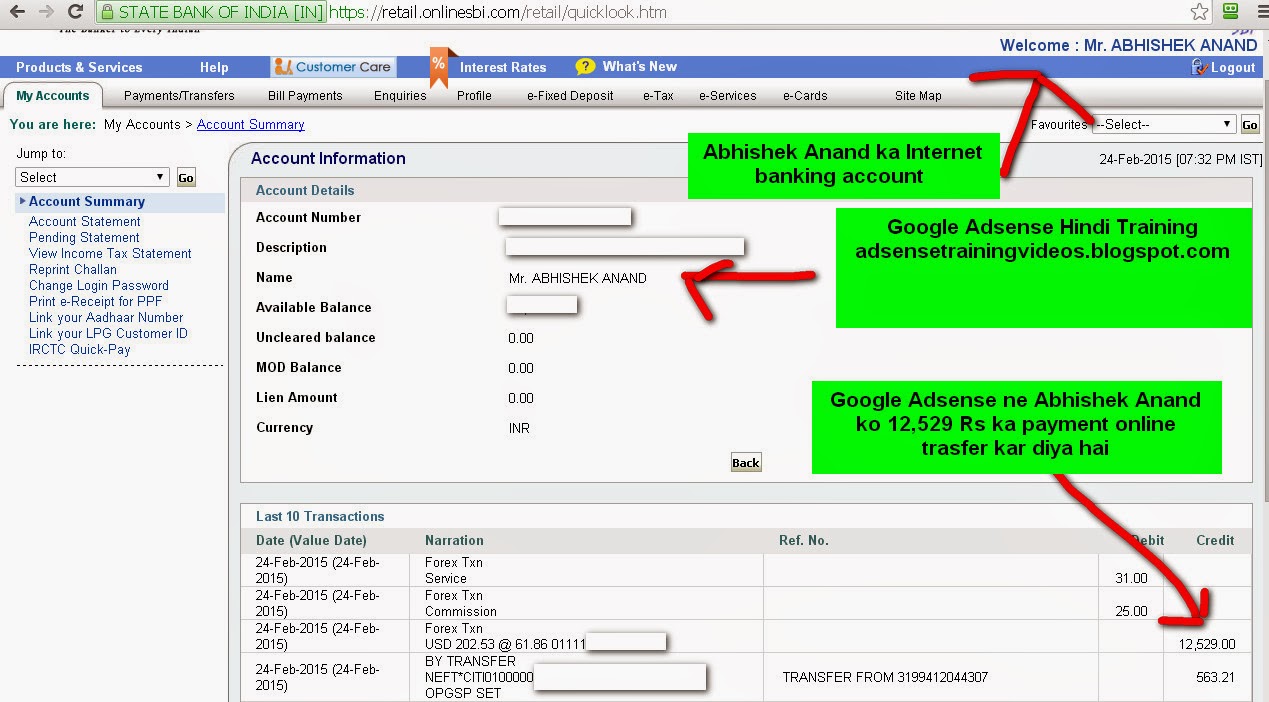Reload the page with the refresh icon

coord(75,12)
